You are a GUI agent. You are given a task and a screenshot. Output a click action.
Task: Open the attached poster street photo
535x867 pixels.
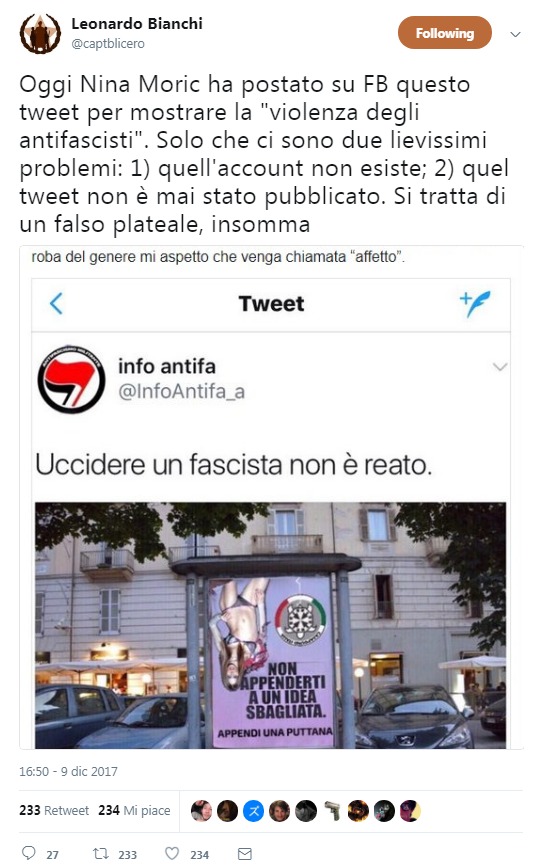point(270,625)
